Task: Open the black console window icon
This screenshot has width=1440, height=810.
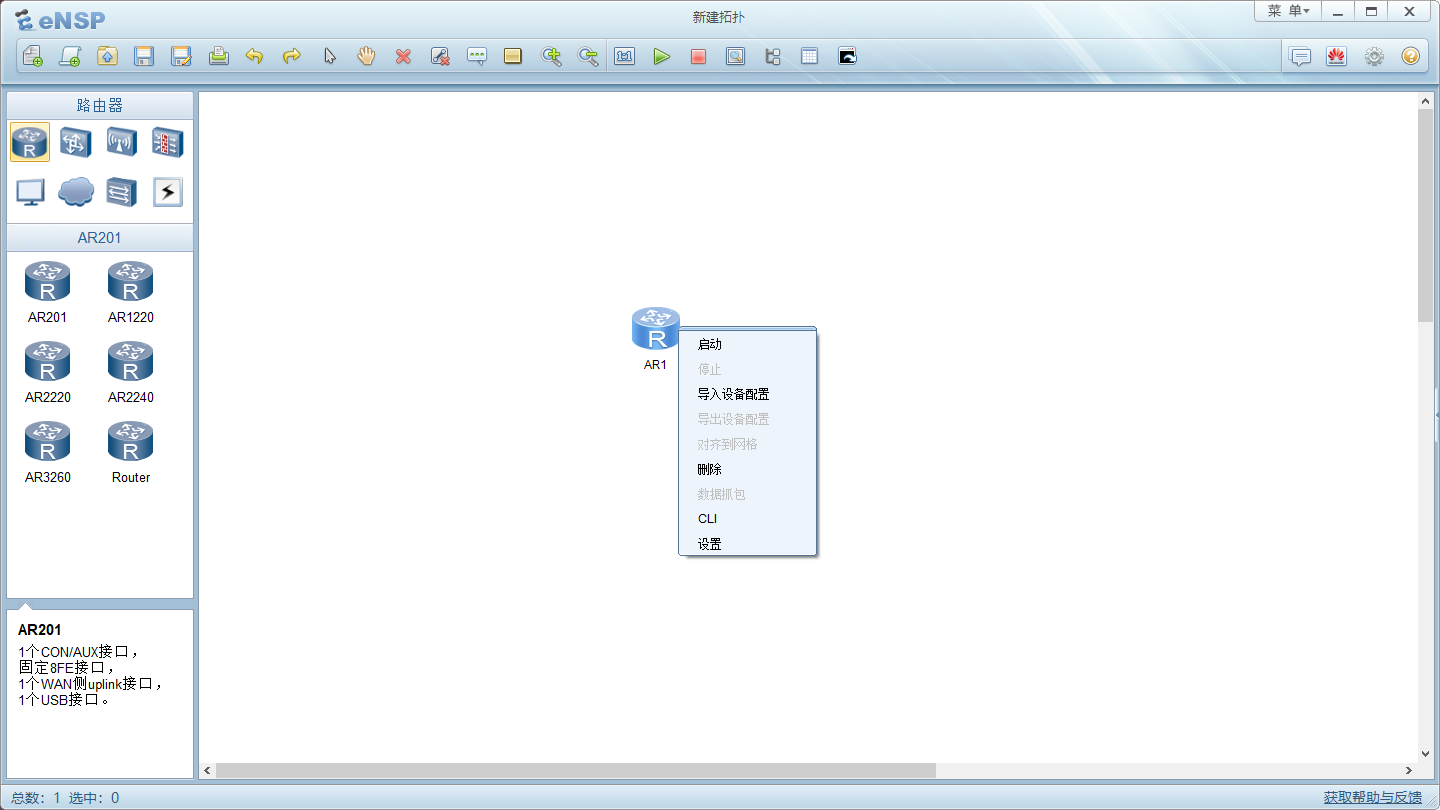Action: pos(847,56)
